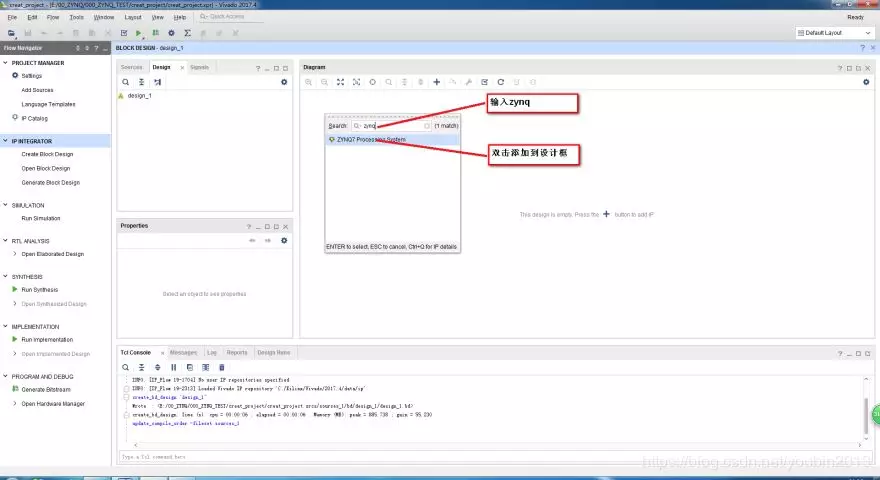Collapse the PROJECT MANAGER section
The width and height of the screenshot is (880, 480).
coord(6,62)
